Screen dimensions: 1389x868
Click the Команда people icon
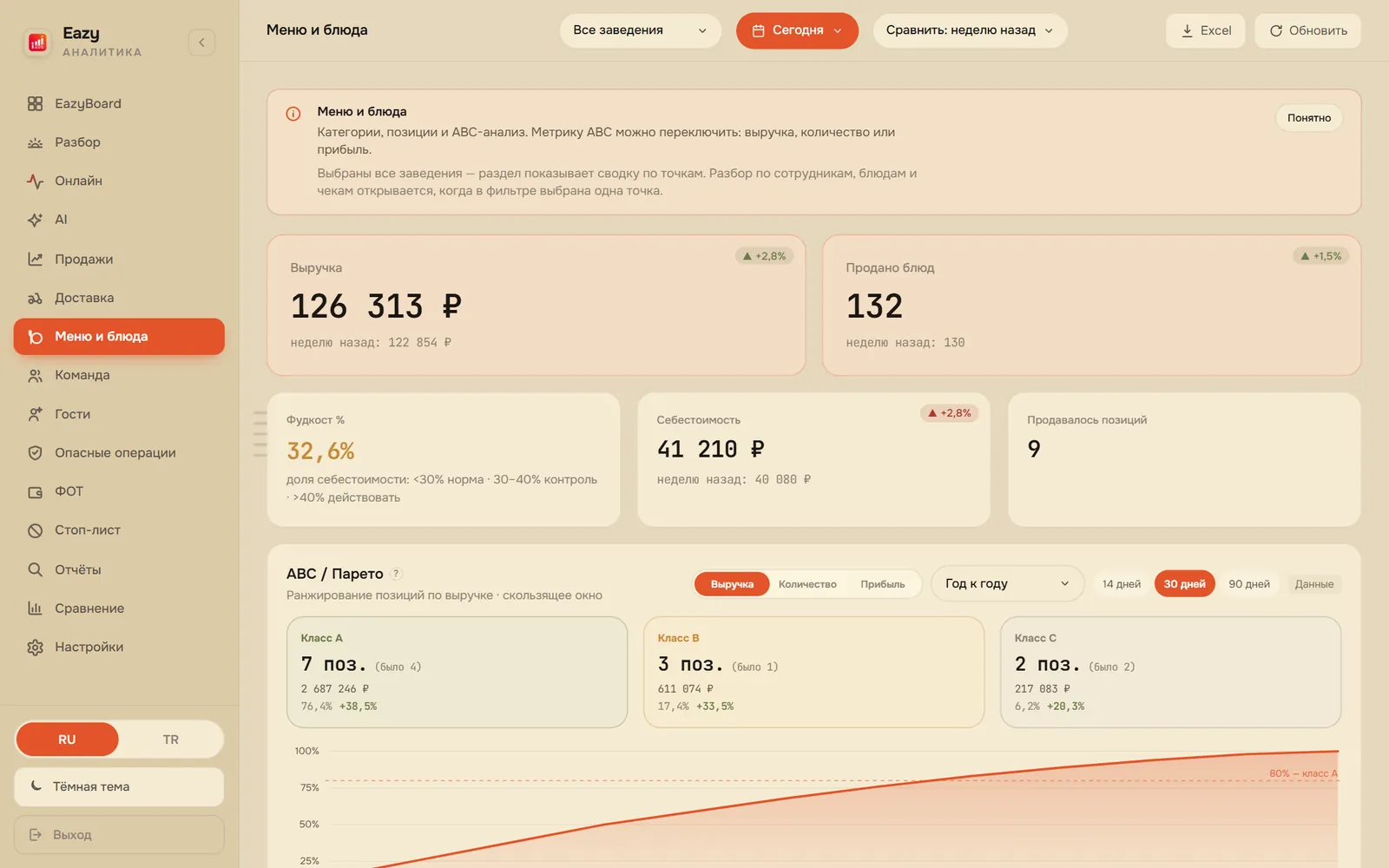click(x=35, y=375)
